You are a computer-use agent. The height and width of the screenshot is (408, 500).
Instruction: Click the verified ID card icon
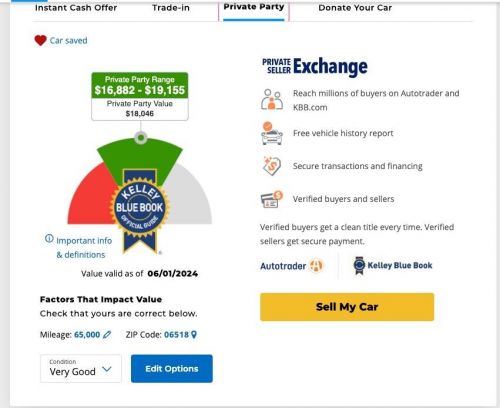272,199
